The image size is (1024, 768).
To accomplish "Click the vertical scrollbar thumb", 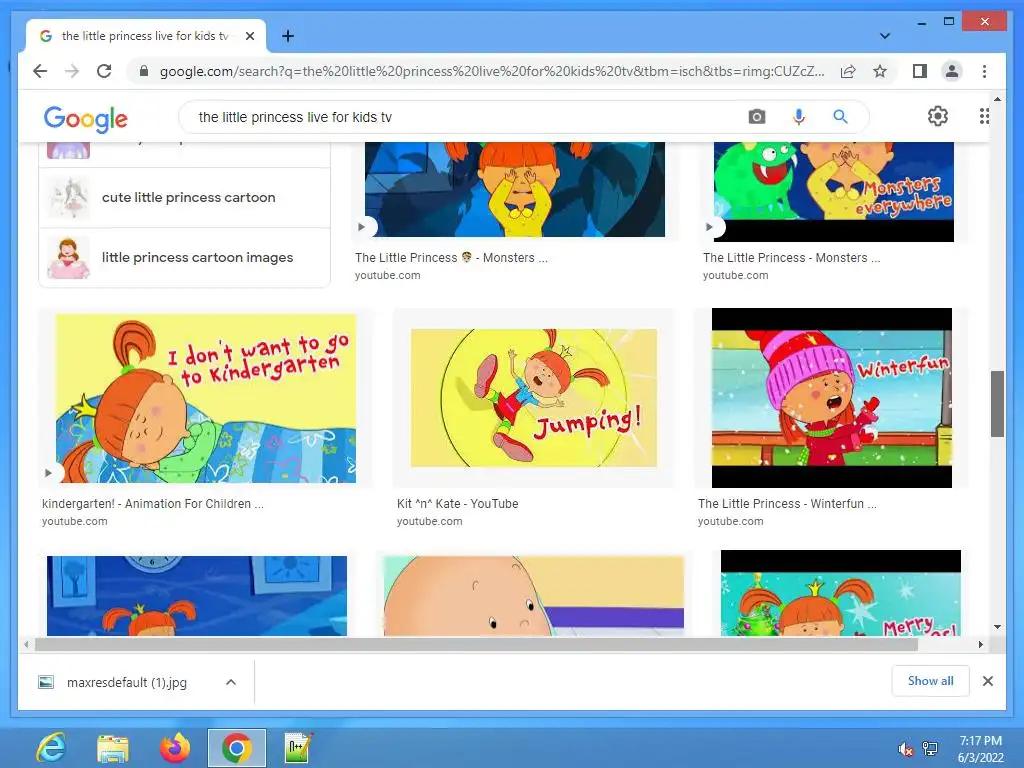I will coord(997,404).
